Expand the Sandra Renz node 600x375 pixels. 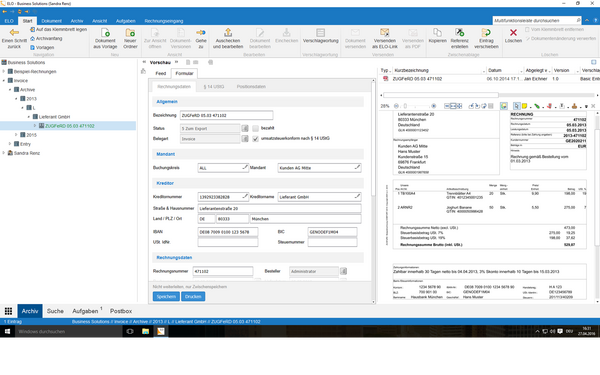click(x=4, y=153)
